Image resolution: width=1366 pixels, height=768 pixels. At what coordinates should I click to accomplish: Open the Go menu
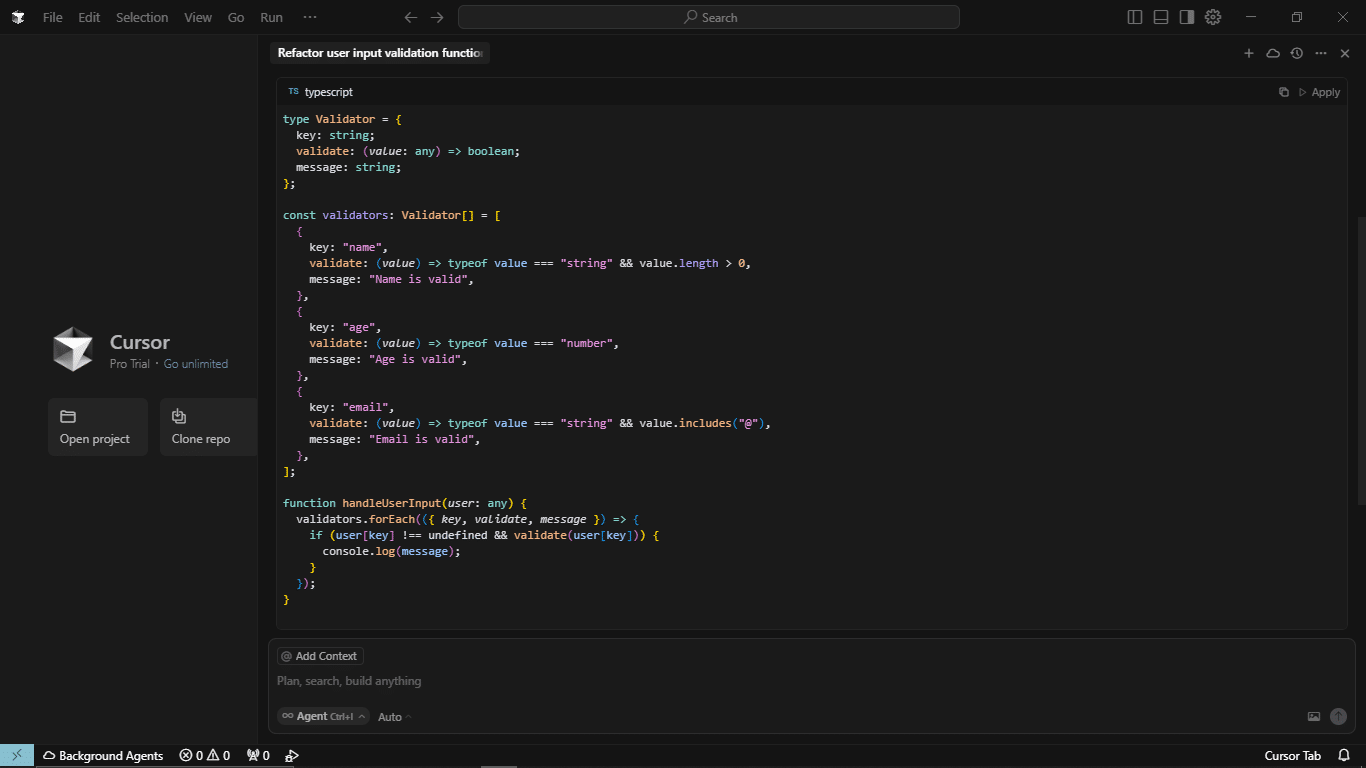click(236, 17)
